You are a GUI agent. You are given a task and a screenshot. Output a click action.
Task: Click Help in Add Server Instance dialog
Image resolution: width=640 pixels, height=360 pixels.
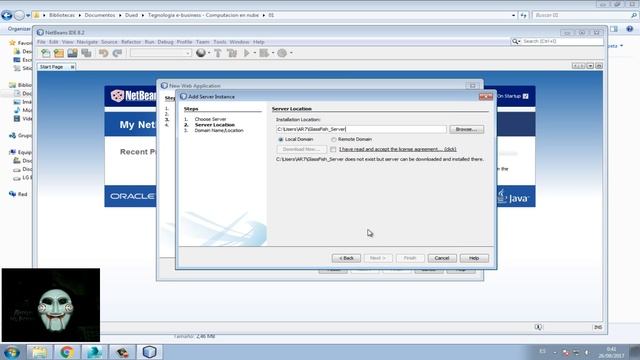pos(474,258)
